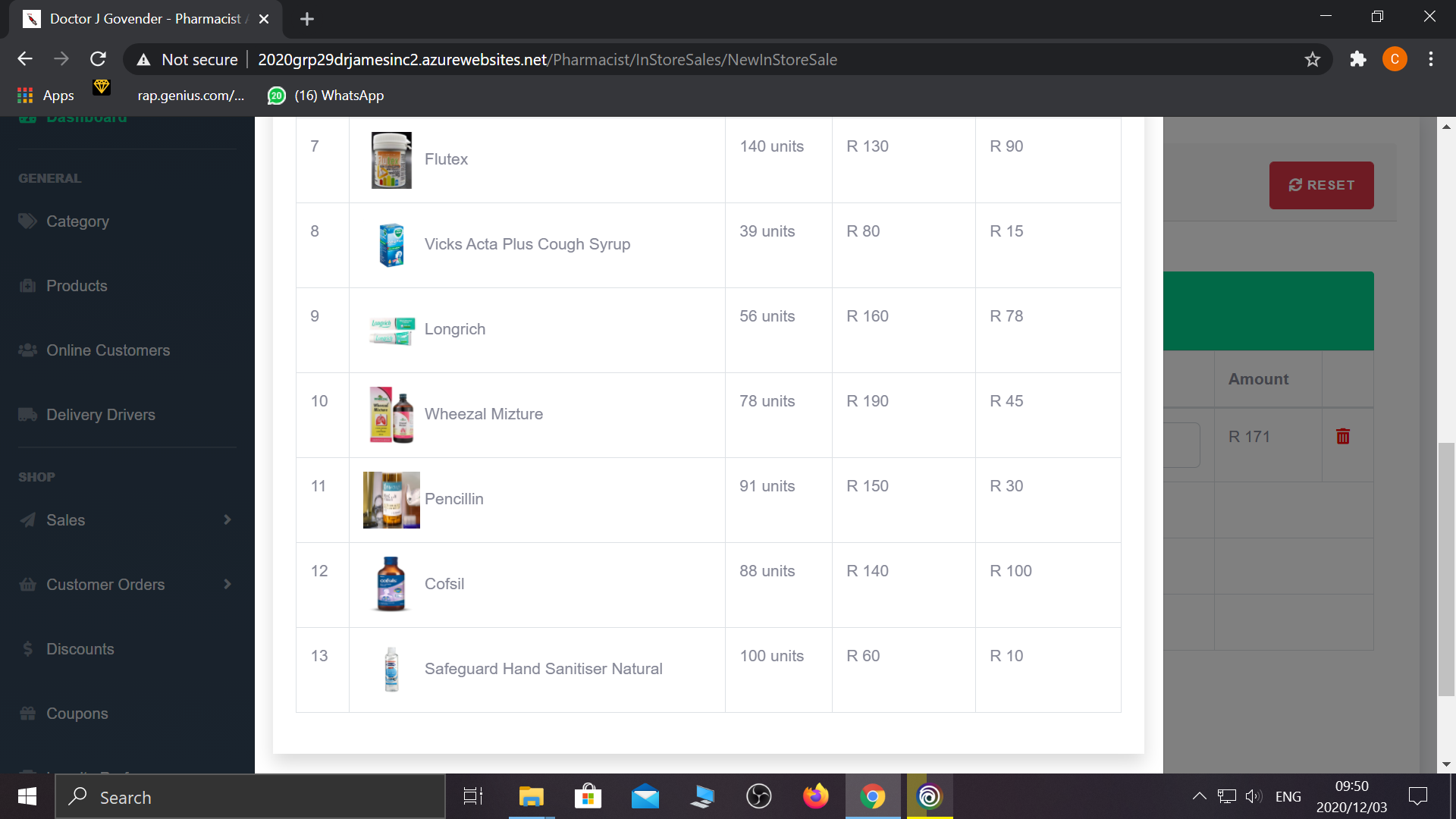Open Chrome extensions puzzle icon

pyautogui.click(x=1357, y=59)
